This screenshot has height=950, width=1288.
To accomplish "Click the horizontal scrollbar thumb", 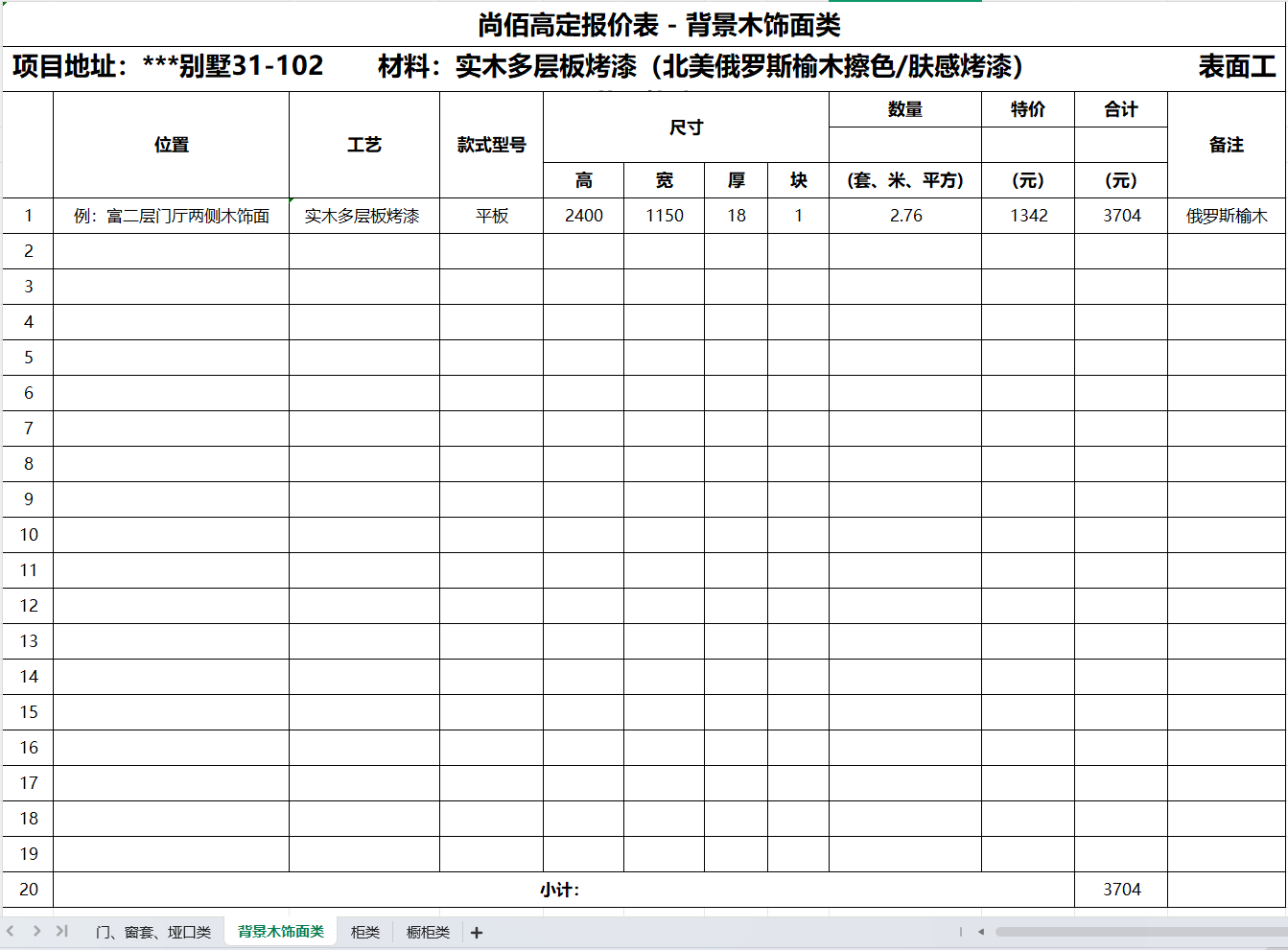I will click(1139, 932).
